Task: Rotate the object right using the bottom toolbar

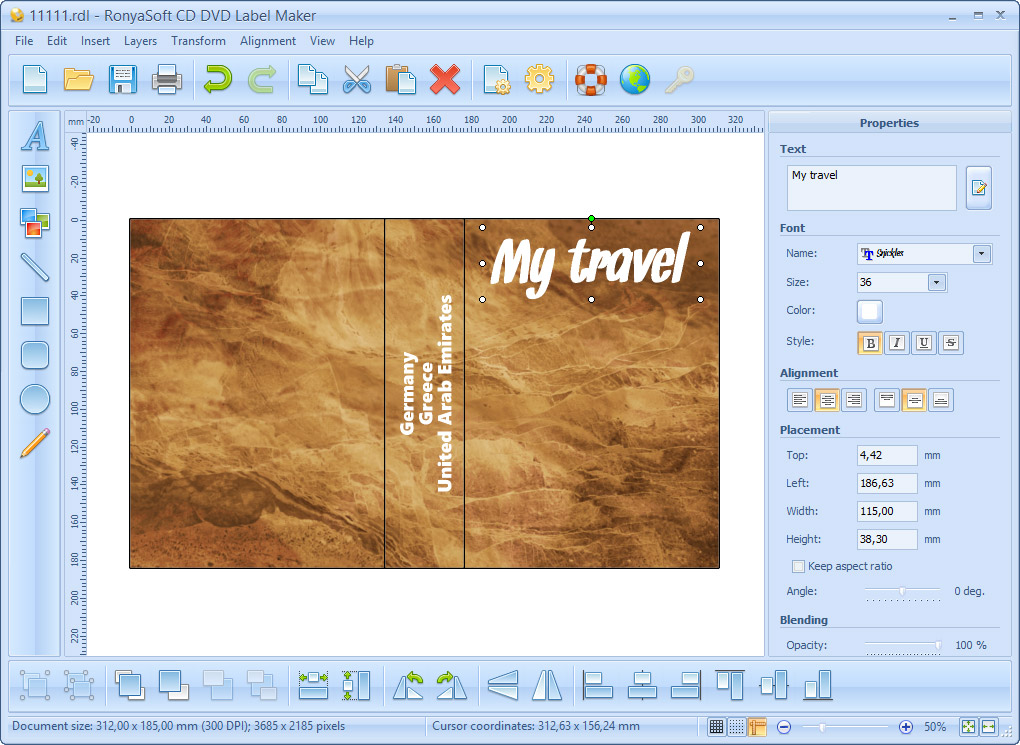Action: coord(452,685)
